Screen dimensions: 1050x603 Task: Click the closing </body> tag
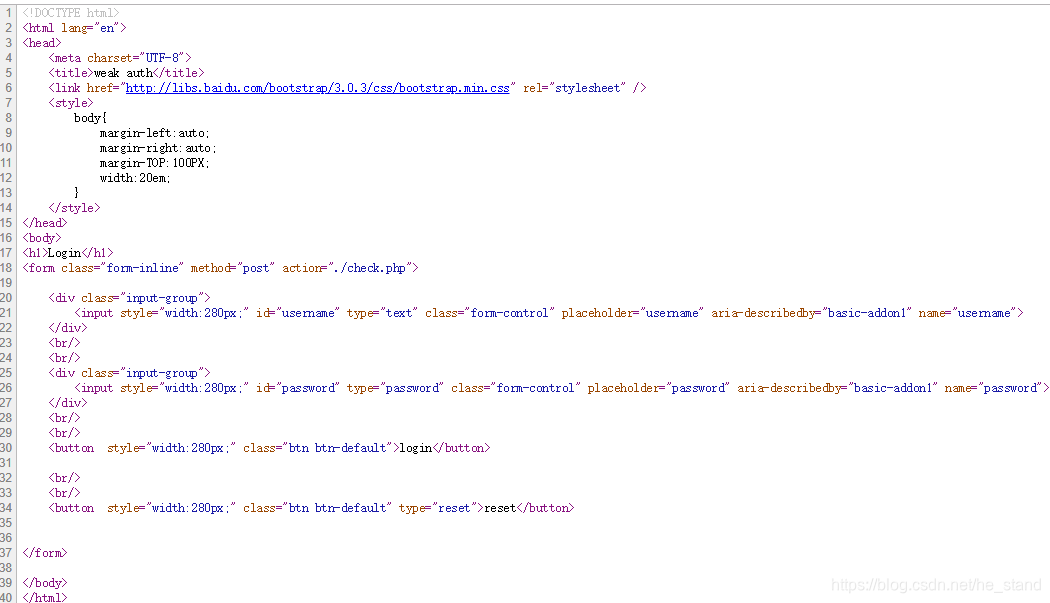(45, 583)
